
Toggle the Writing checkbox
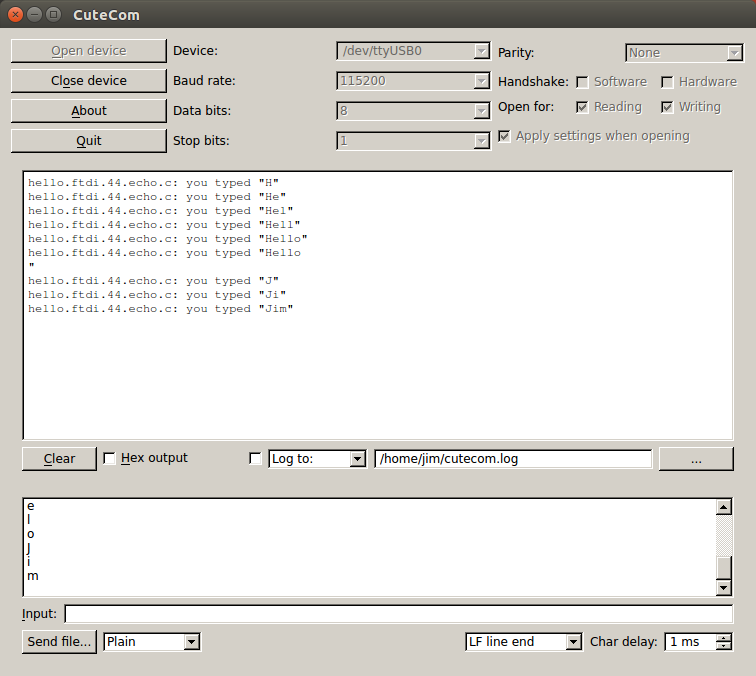(667, 107)
